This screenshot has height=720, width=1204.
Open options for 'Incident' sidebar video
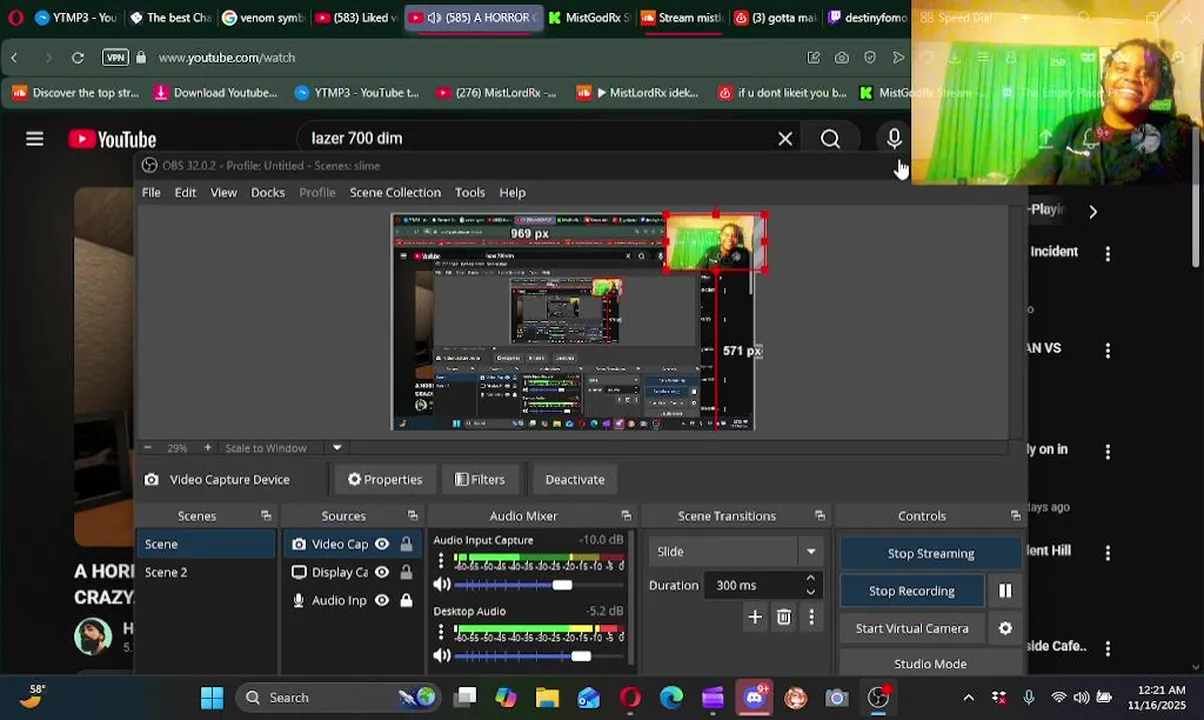coord(1107,254)
